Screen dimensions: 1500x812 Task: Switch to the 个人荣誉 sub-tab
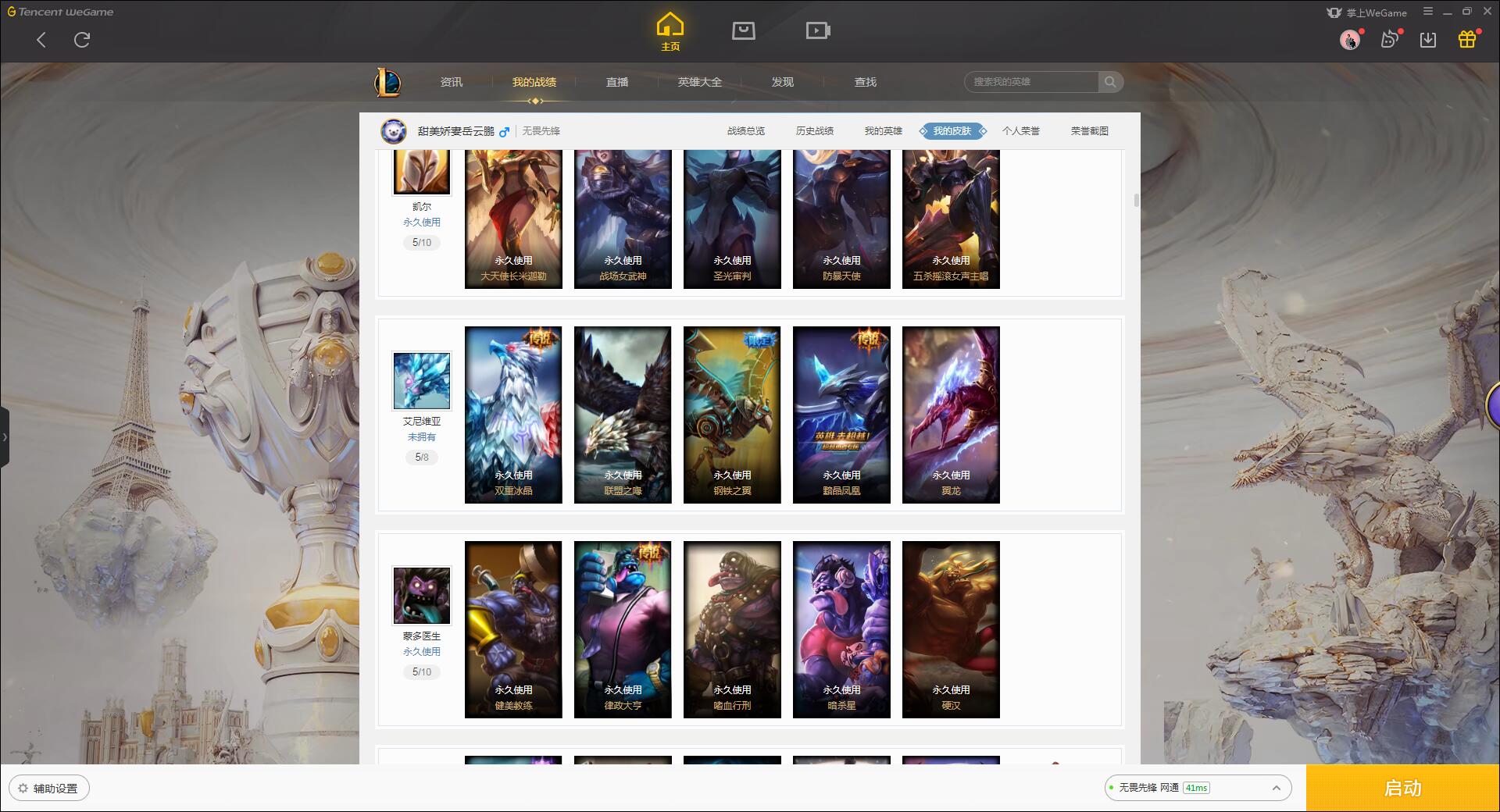coord(1021,131)
